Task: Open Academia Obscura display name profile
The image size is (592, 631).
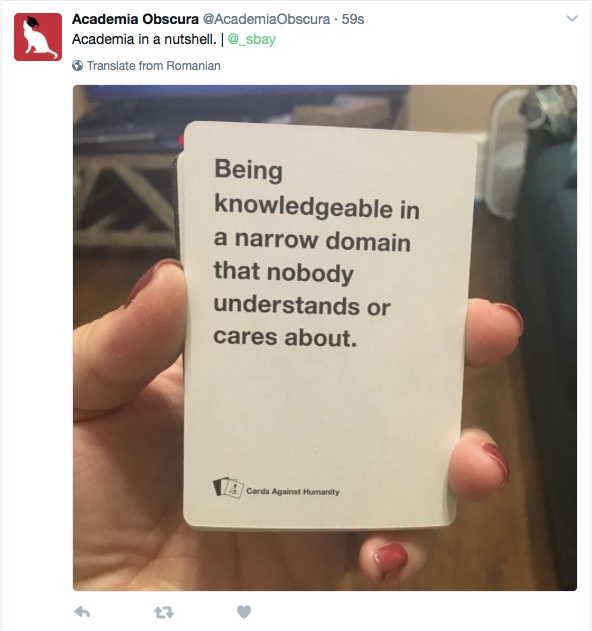Action: (135, 19)
